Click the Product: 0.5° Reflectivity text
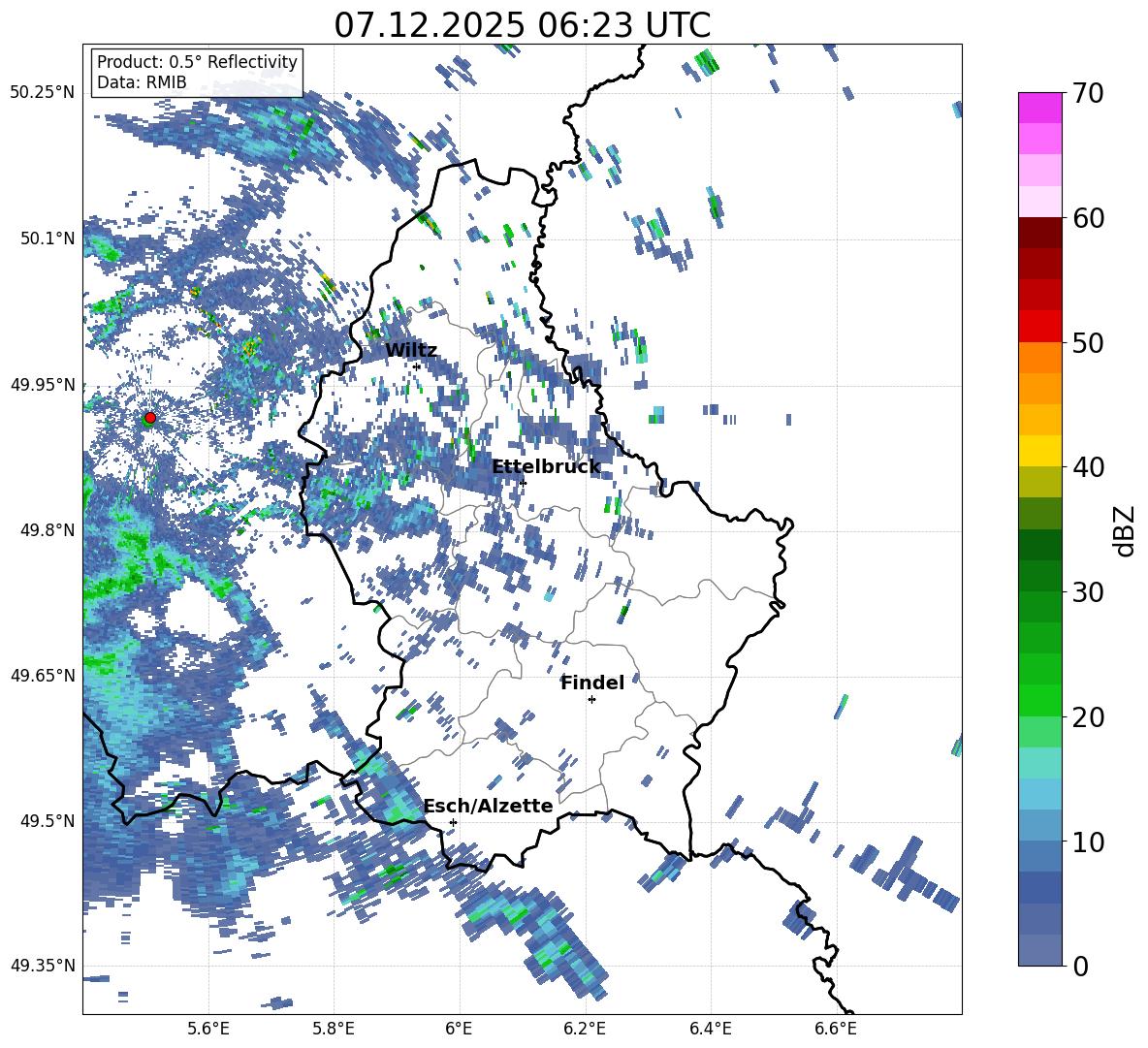The width and height of the screenshot is (1148, 1048). (x=197, y=61)
